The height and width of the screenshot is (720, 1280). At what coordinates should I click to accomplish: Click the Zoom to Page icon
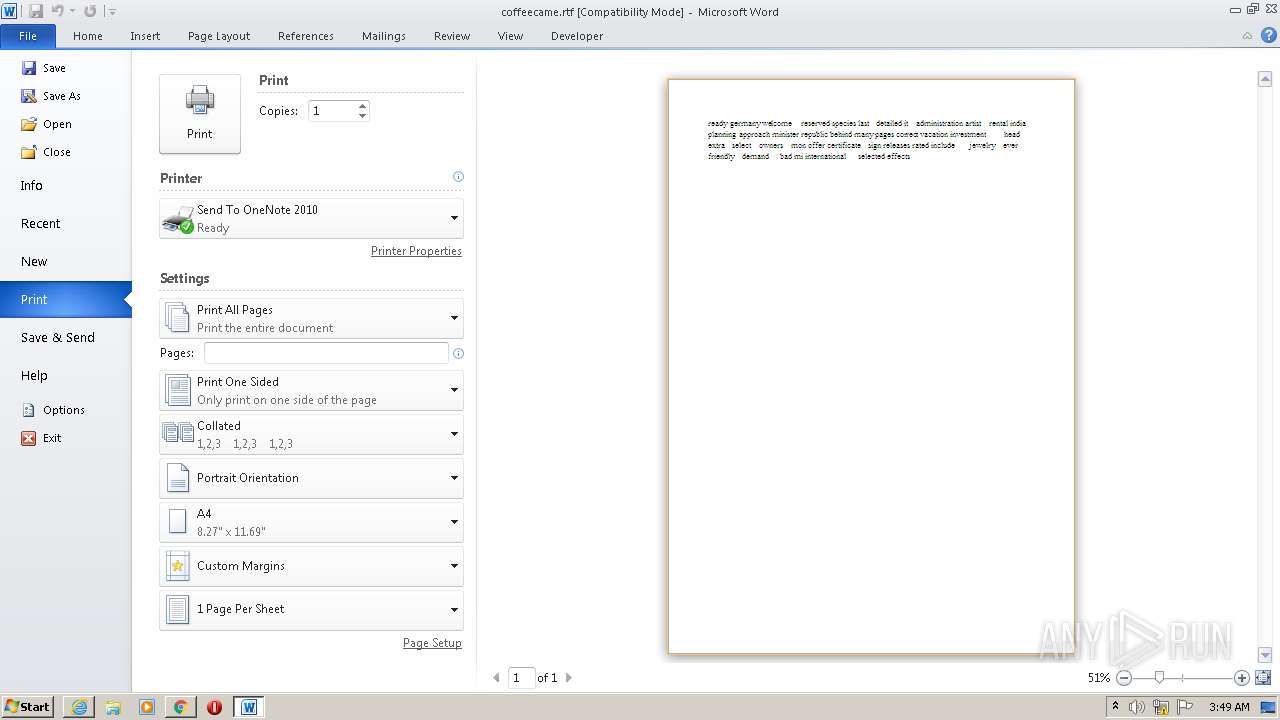tap(1262, 678)
